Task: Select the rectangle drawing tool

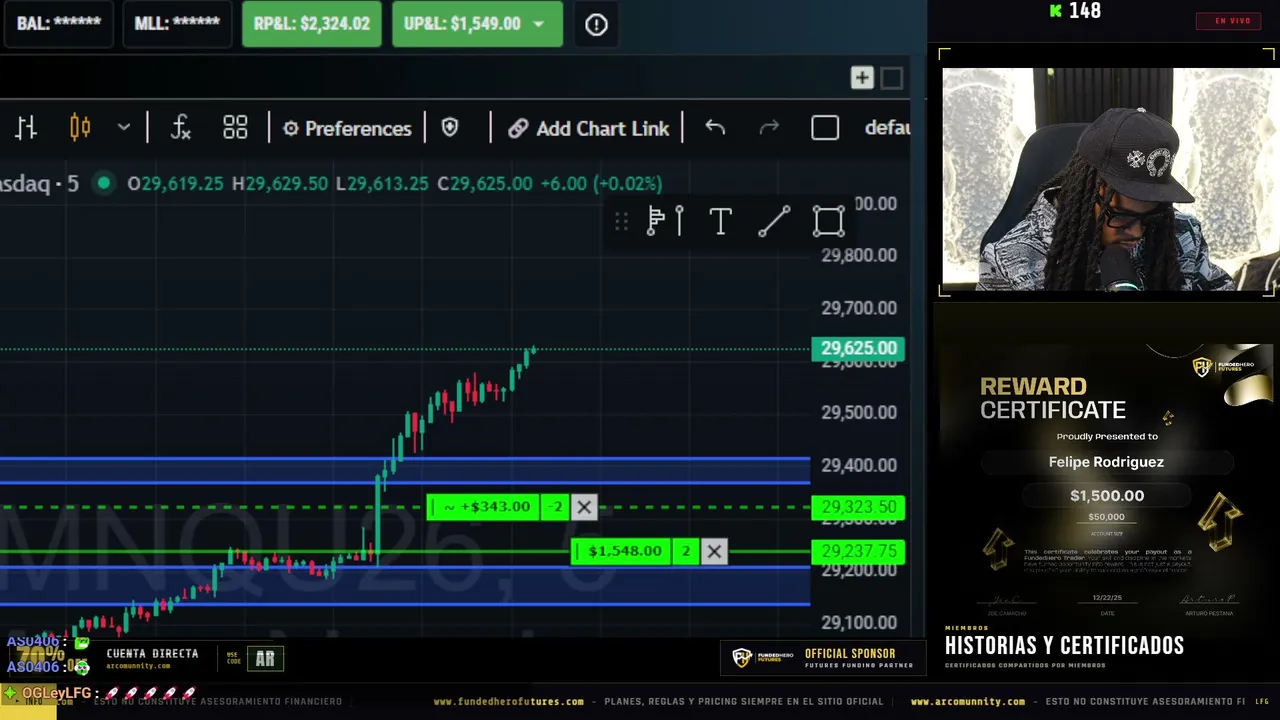Action: pyautogui.click(x=828, y=221)
